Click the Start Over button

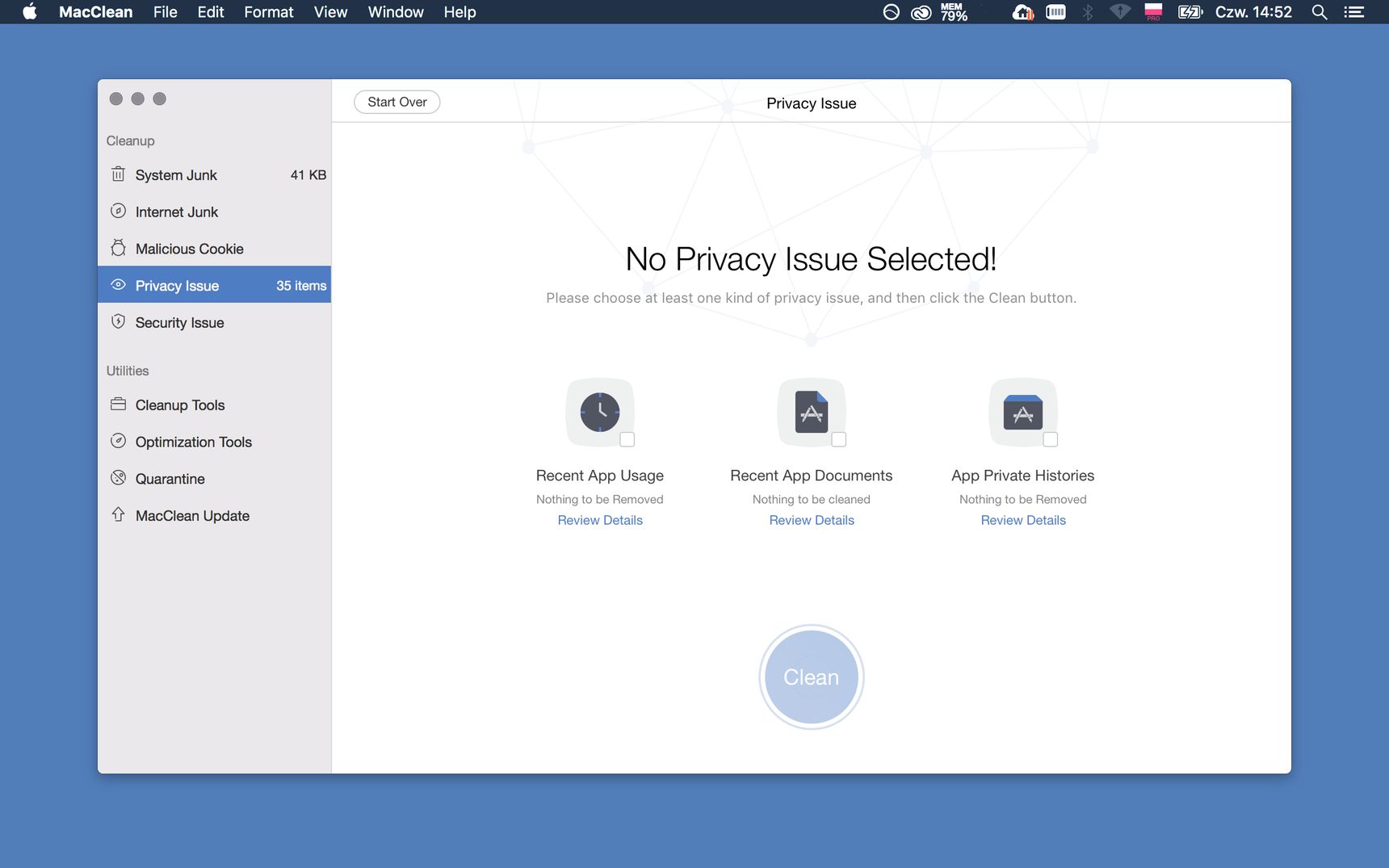point(397,102)
